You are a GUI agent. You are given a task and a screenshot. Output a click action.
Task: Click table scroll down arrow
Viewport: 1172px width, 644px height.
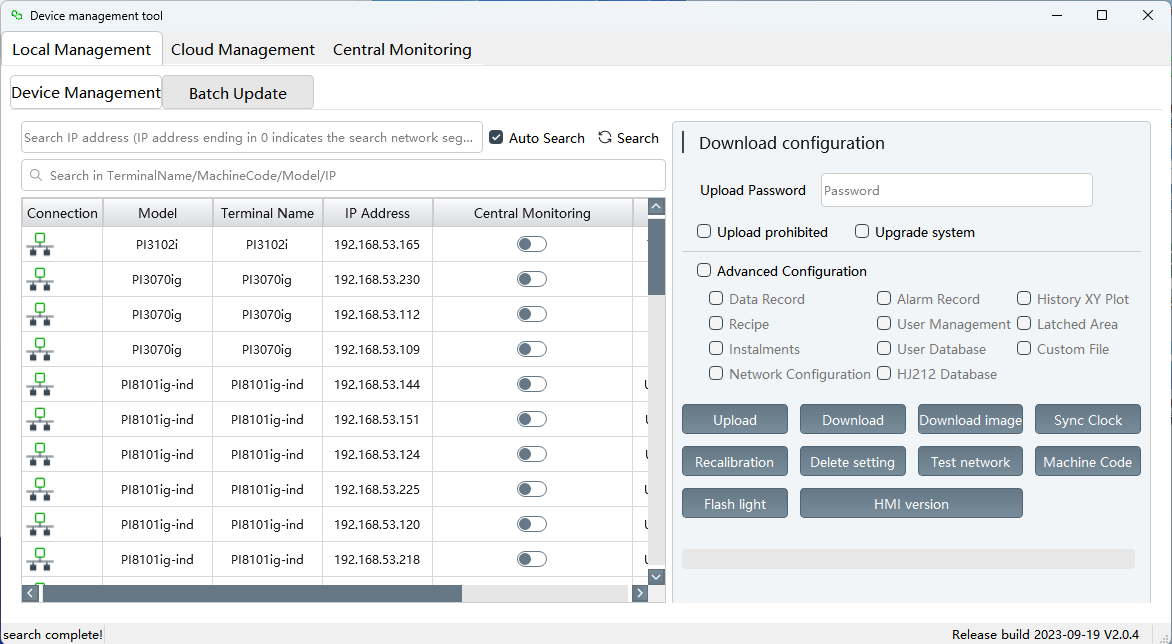coord(656,577)
